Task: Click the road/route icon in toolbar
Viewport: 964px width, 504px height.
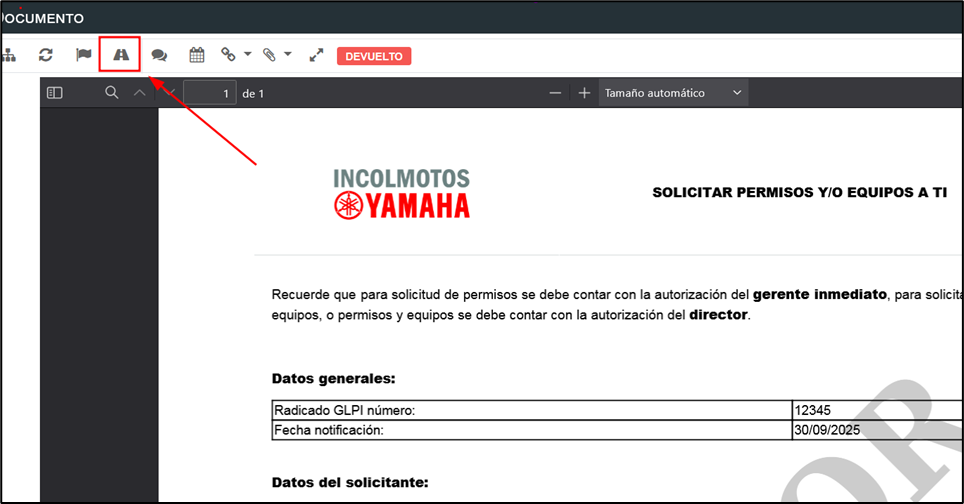Action: pos(120,55)
